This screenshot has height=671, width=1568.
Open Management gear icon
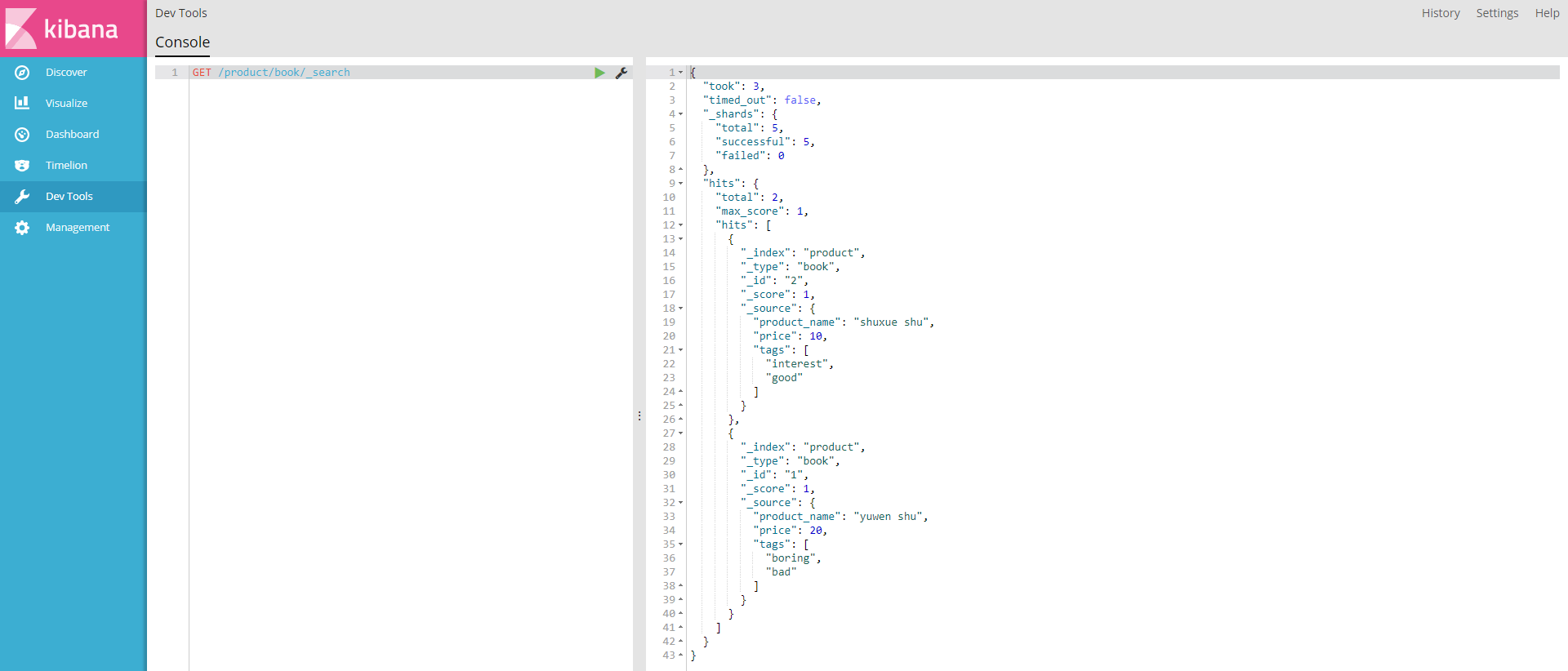[22, 228]
